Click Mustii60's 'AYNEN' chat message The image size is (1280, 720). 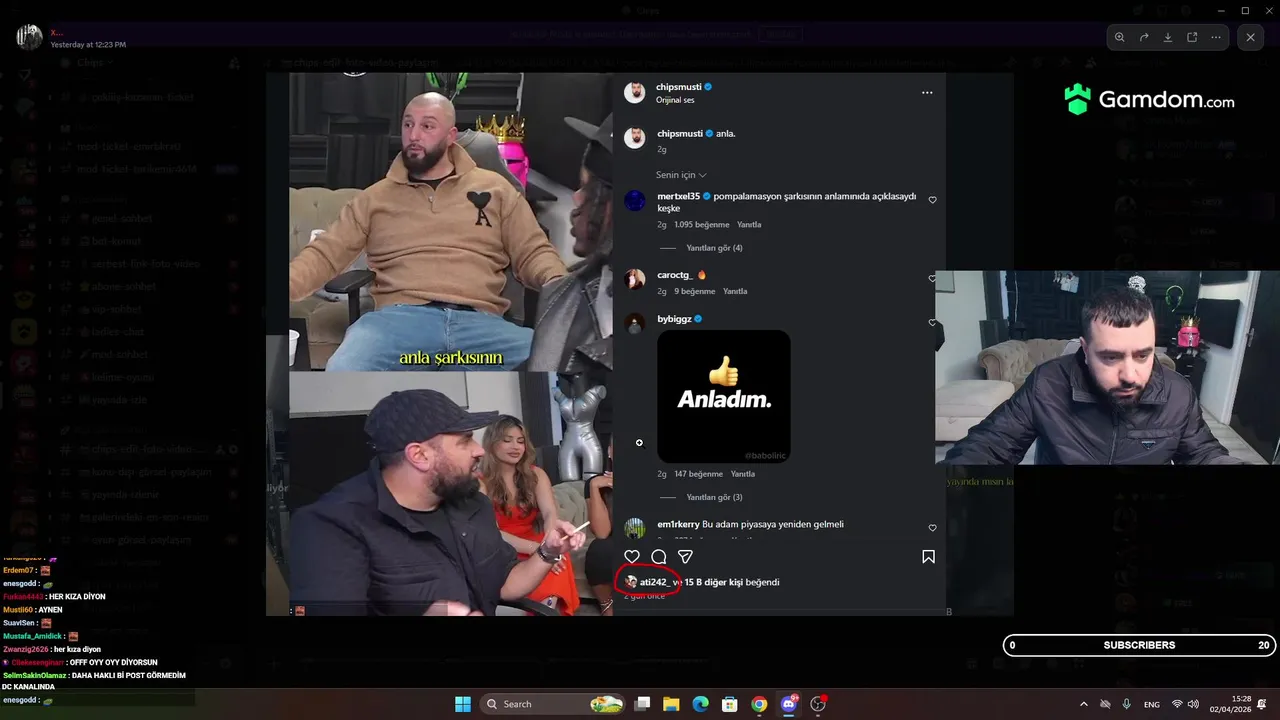point(50,609)
